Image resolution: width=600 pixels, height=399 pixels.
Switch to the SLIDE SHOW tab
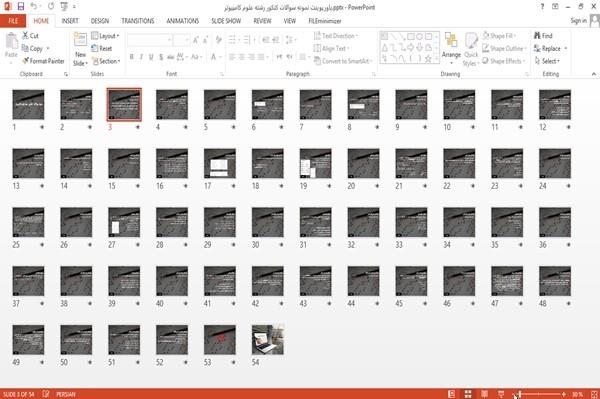tap(226, 21)
